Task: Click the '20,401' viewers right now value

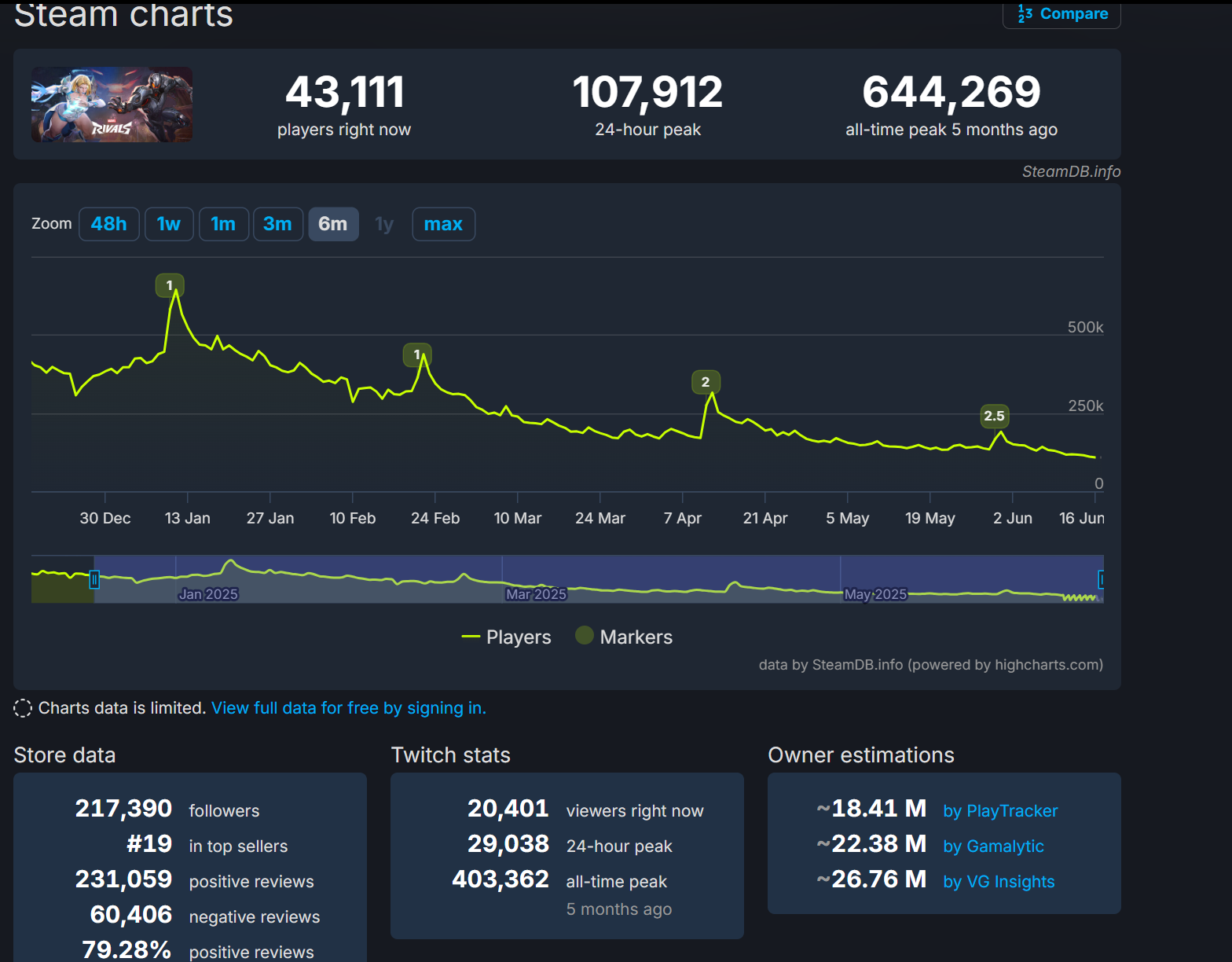Action: (508, 809)
